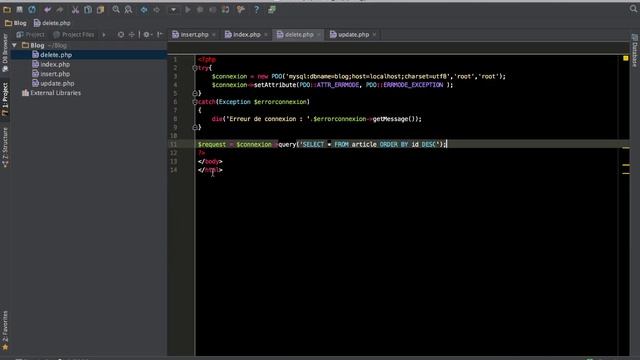
Task: Open the run configuration dropdown
Action: click(173, 9)
